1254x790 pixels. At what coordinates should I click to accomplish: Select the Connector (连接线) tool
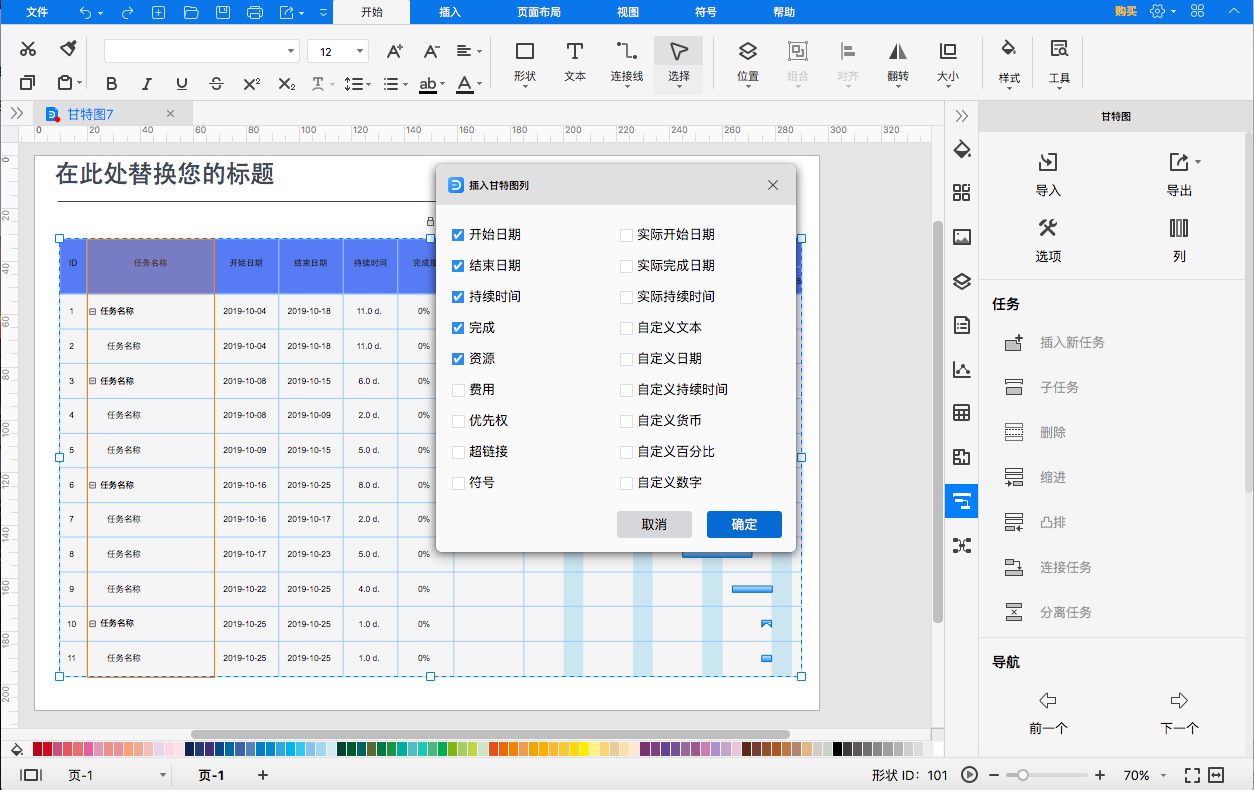(x=627, y=63)
